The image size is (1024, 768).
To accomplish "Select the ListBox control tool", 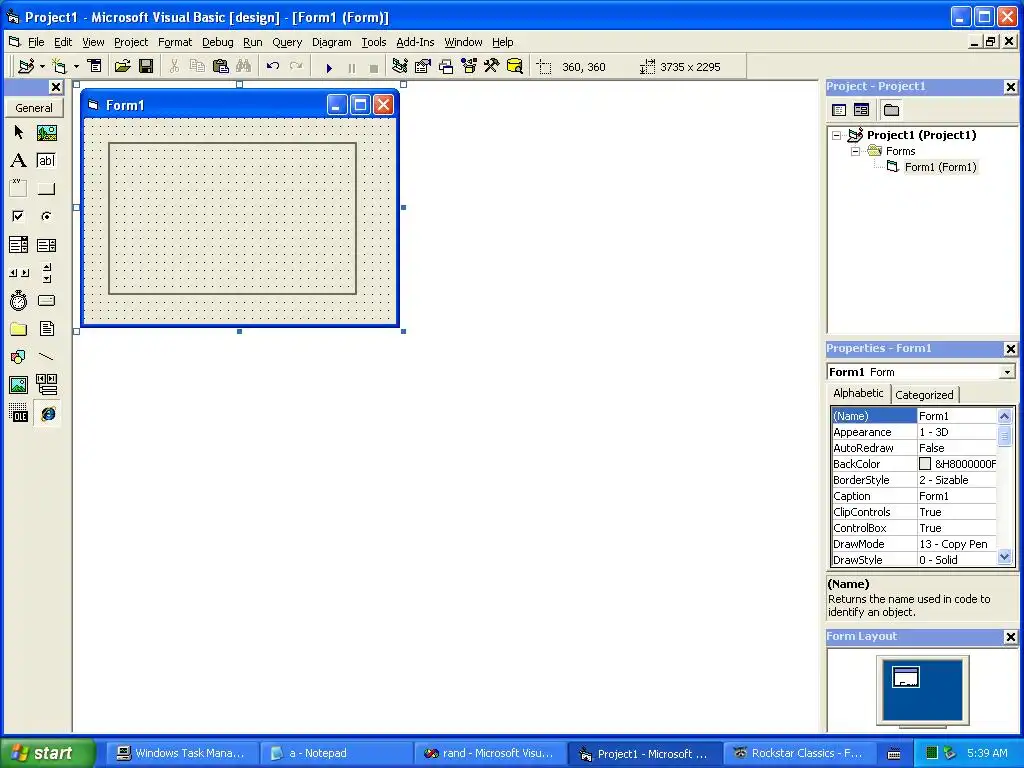I will [x=46, y=245].
